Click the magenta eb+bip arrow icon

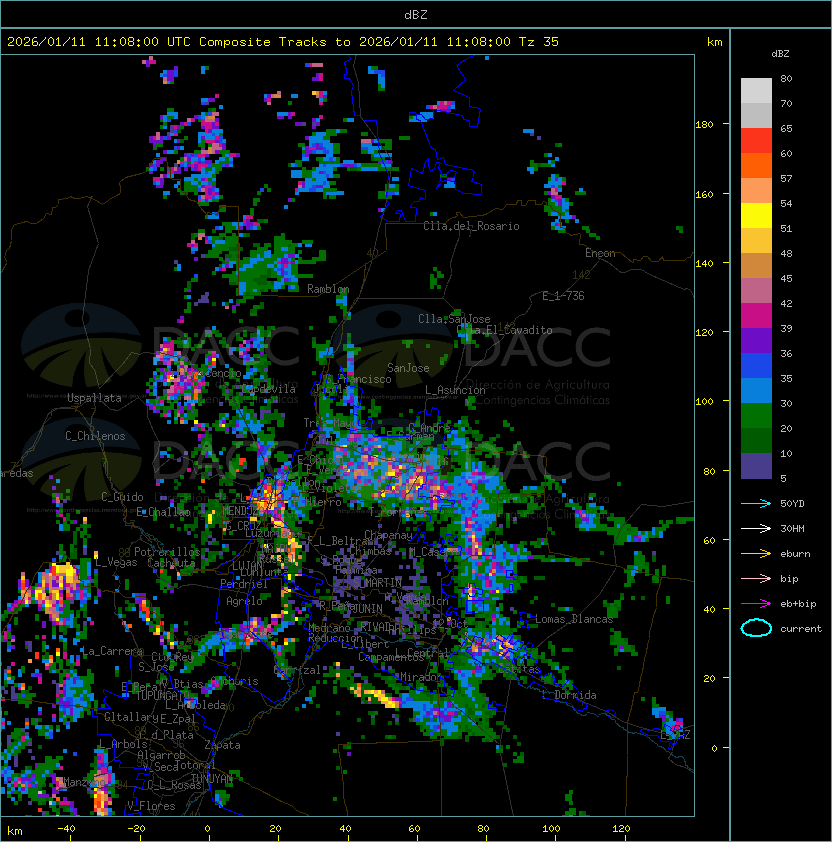coord(756,604)
